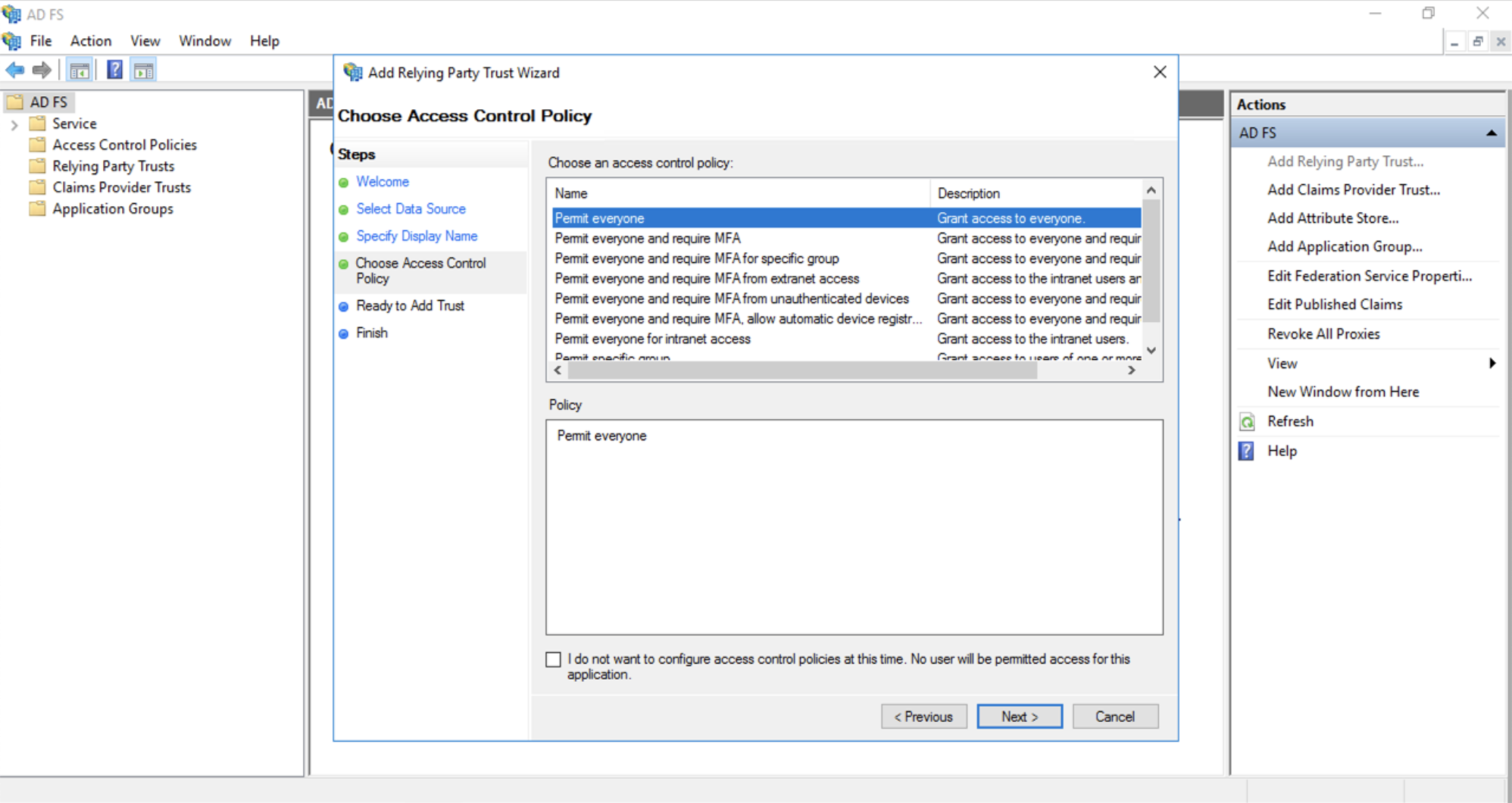The image size is (1512, 803).
Task: Select Application Groups tree item
Action: 112,208
